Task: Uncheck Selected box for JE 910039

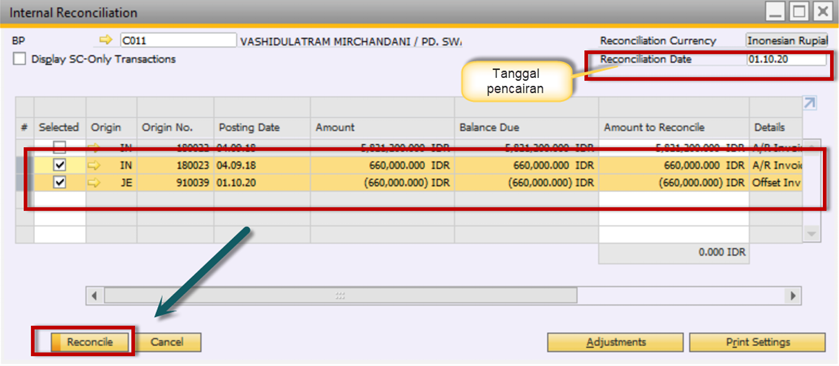Action: 60,183
